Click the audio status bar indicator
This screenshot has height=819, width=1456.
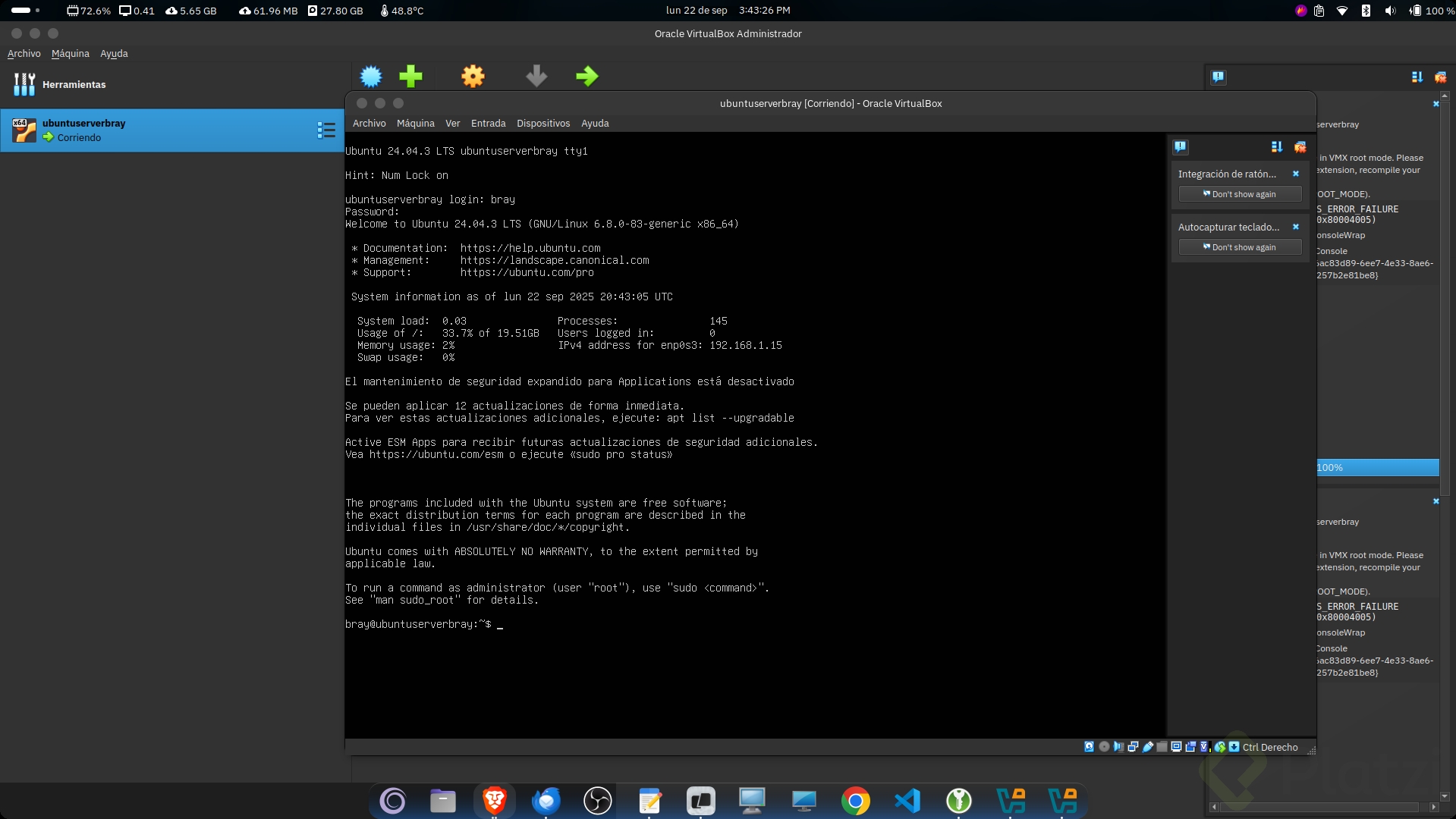pyautogui.click(x=1118, y=747)
